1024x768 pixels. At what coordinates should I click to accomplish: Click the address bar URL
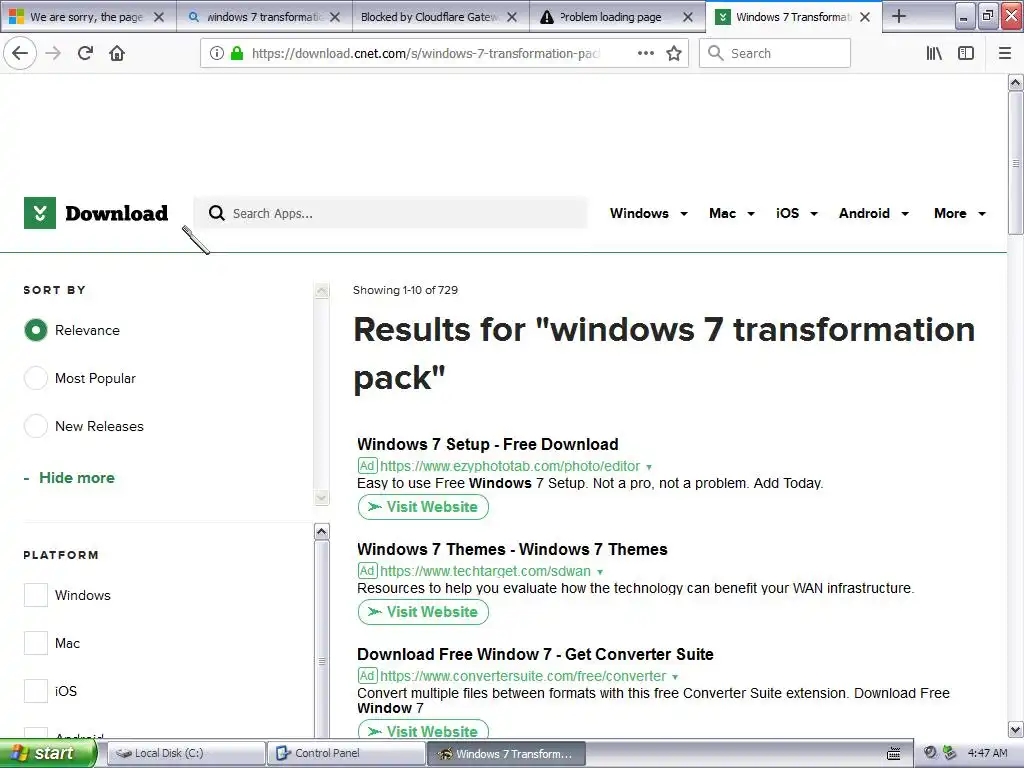(425, 53)
